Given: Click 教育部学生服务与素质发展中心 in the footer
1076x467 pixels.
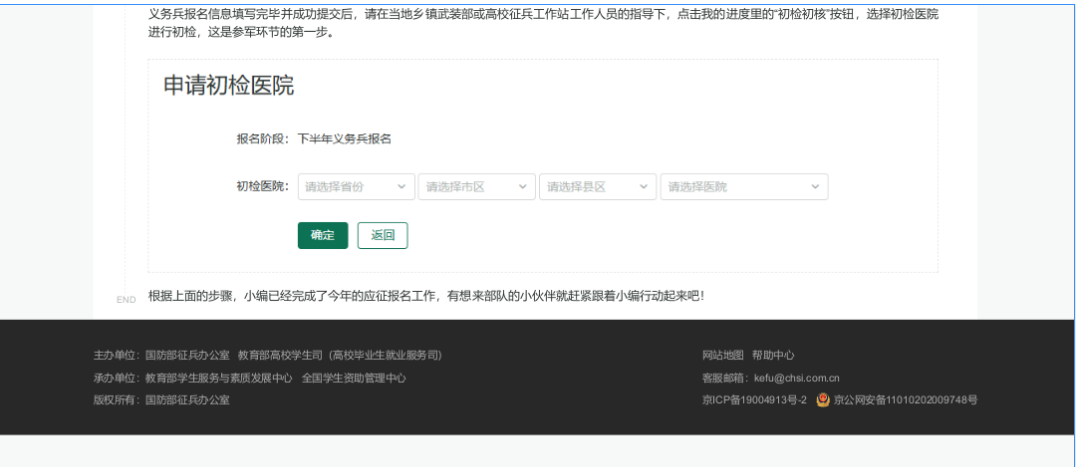Looking at the screenshot, I should pos(219,378).
